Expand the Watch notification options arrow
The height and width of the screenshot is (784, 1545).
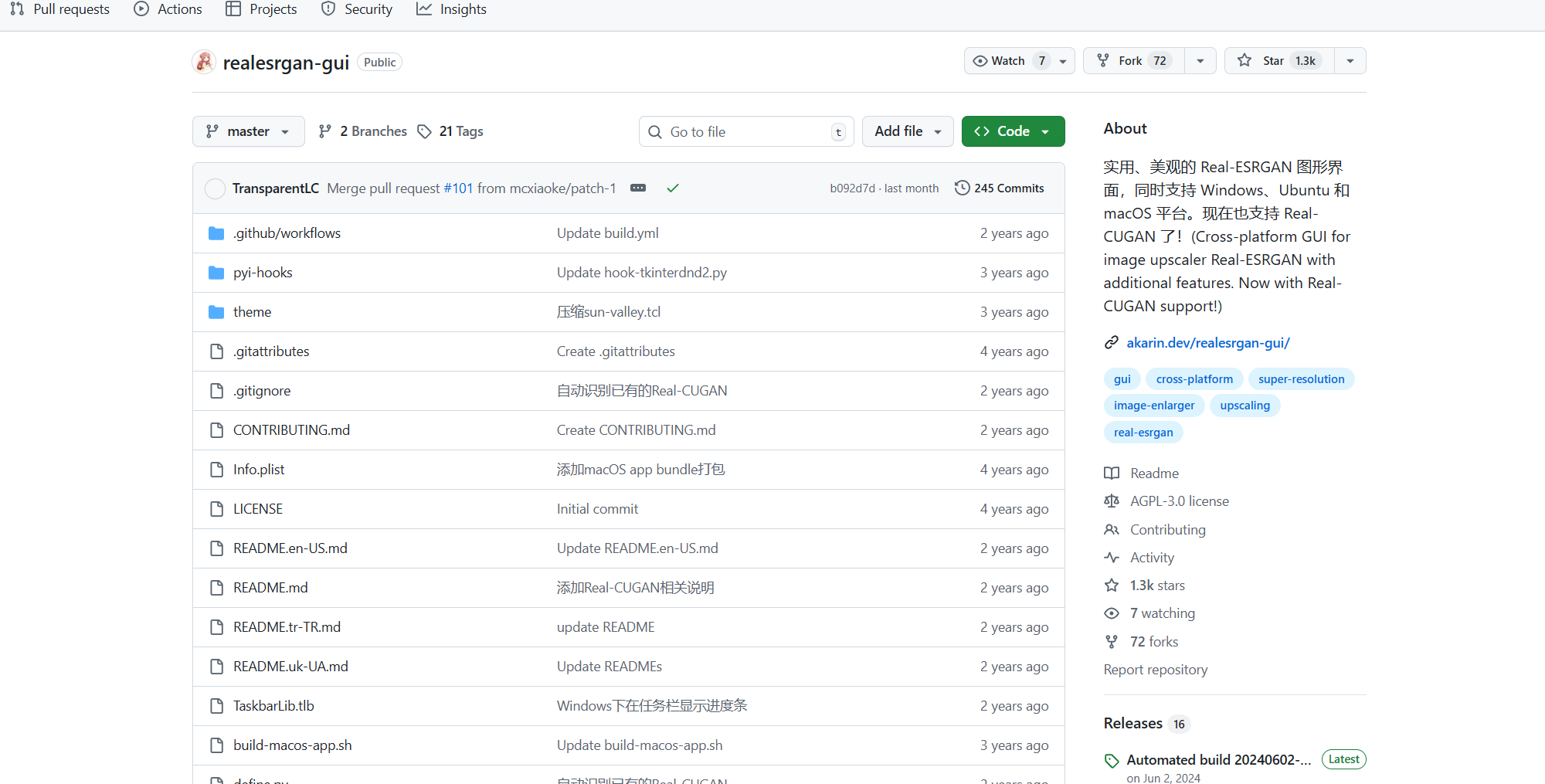click(x=1064, y=61)
